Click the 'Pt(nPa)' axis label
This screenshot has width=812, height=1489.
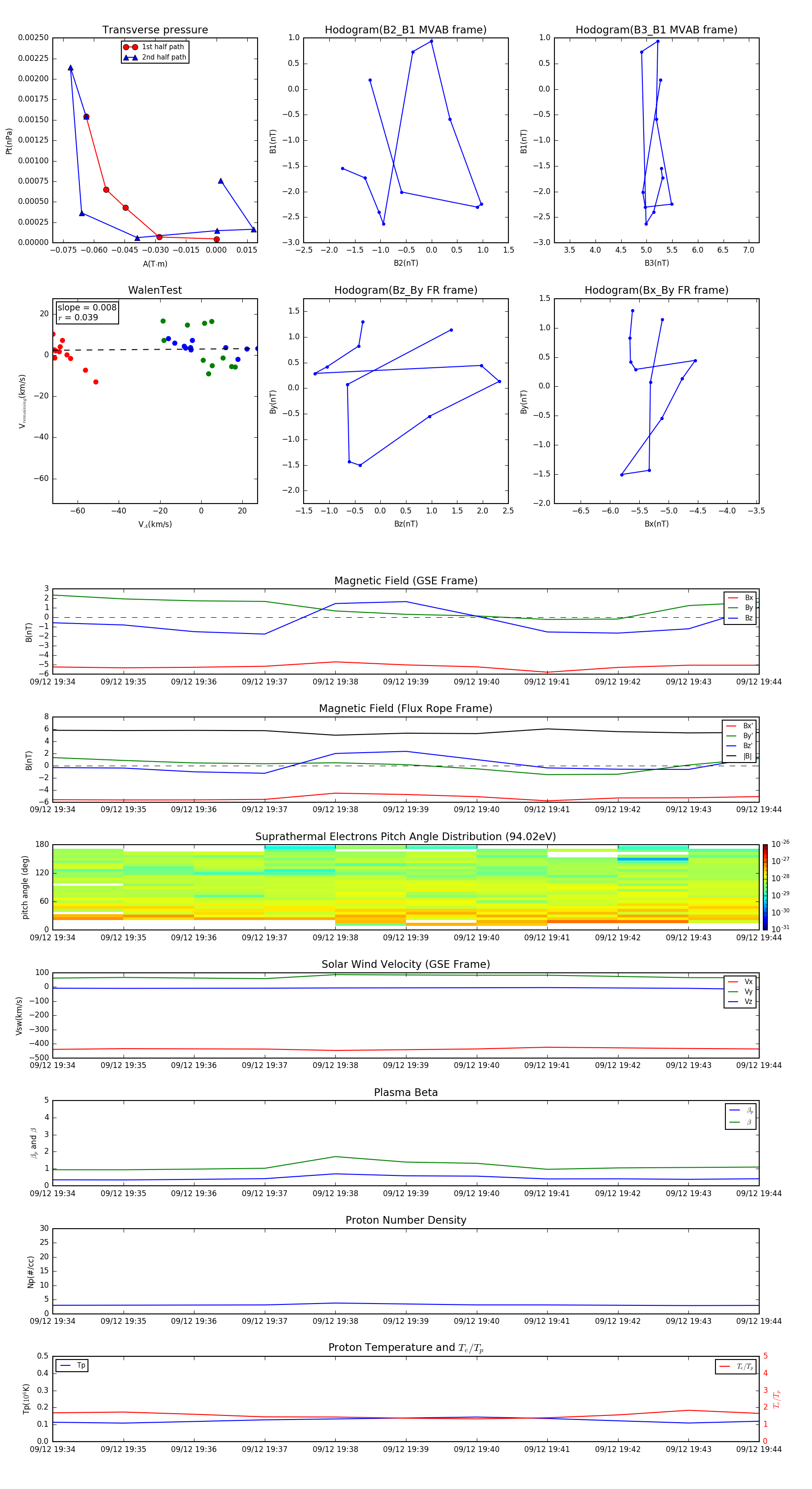(x=9, y=140)
